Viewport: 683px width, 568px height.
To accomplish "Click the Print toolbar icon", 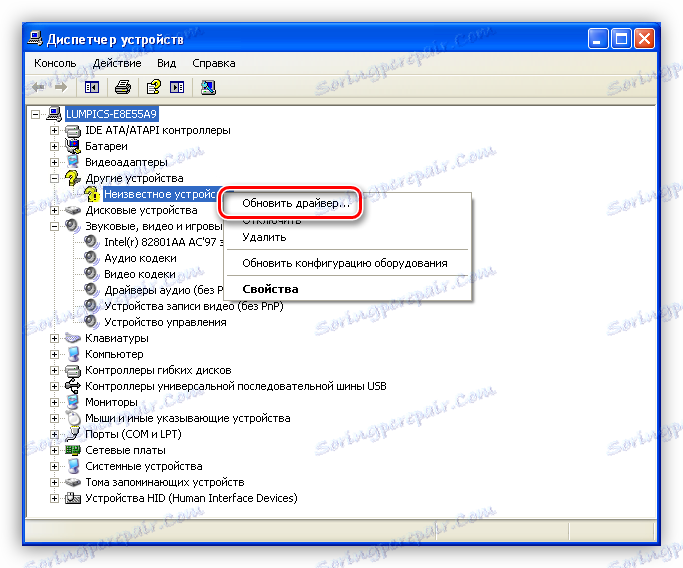I will (x=123, y=88).
